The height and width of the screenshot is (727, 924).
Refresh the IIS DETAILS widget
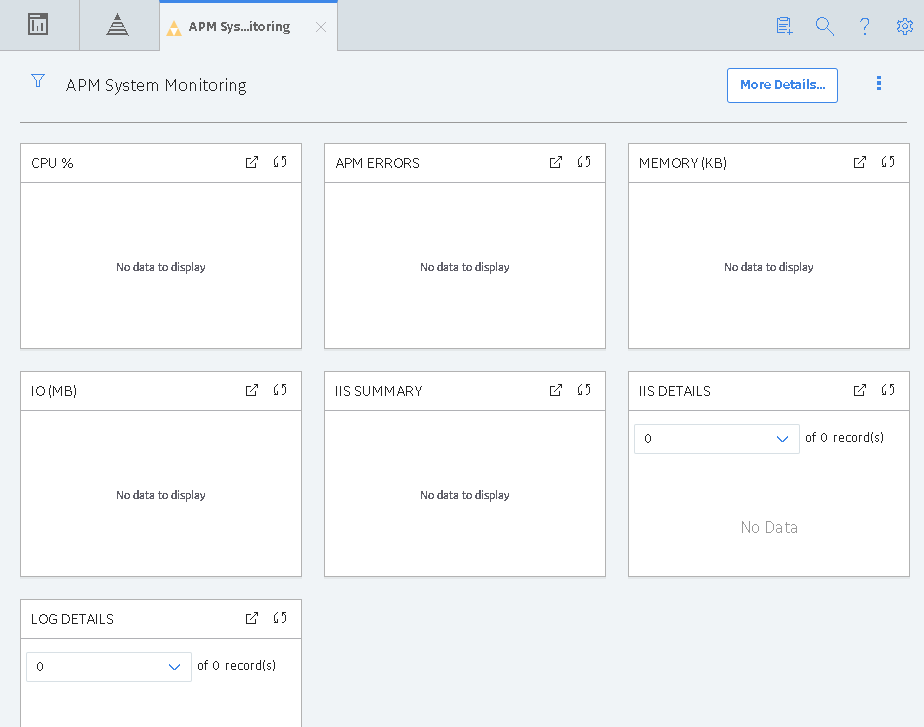(x=888, y=390)
